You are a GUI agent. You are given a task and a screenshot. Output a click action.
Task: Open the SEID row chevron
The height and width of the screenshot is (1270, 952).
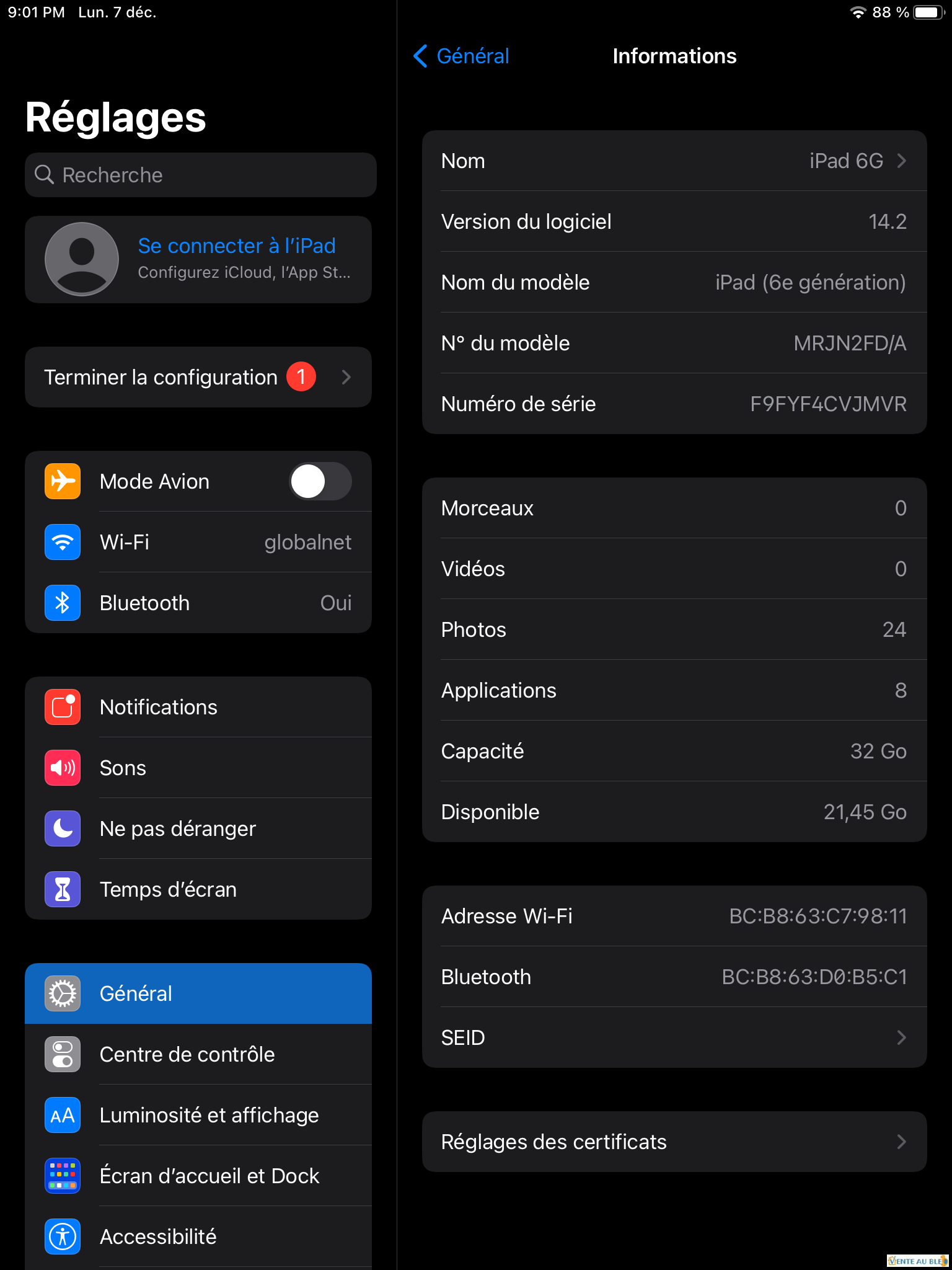click(902, 1037)
